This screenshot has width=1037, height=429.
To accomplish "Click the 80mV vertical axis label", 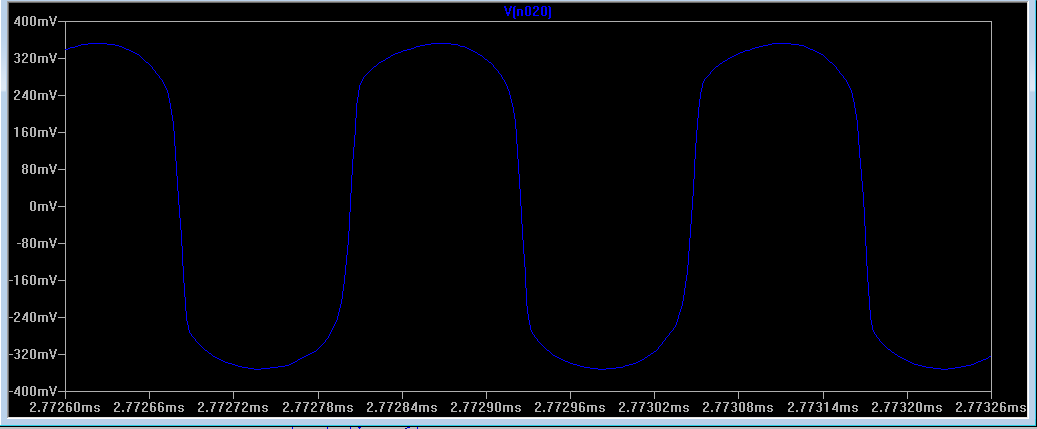I will [x=38, y=169].
